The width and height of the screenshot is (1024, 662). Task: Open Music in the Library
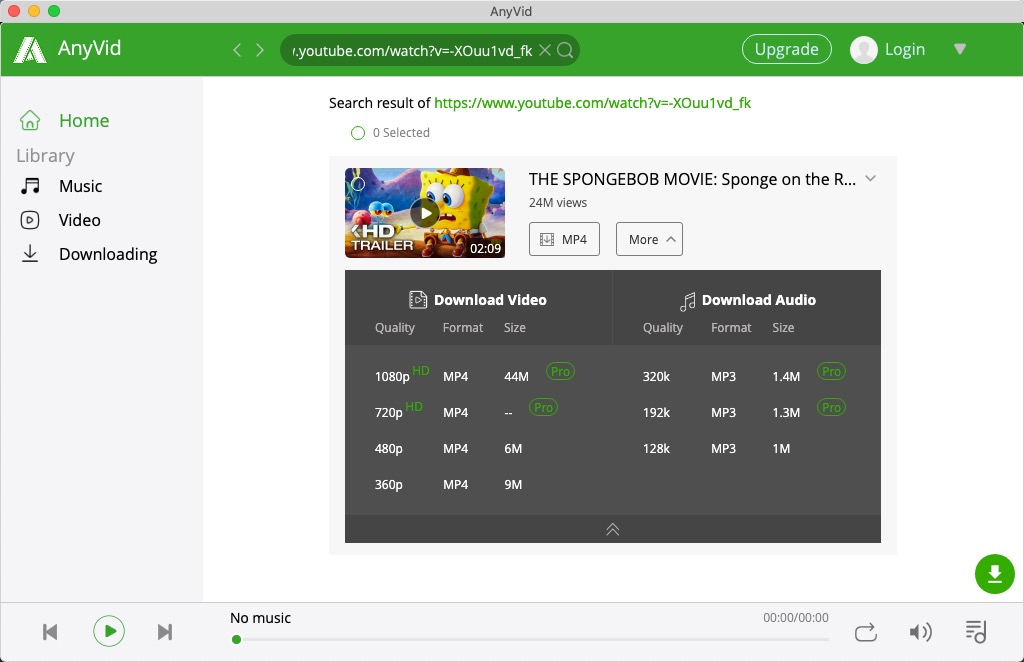click(61, 186)
